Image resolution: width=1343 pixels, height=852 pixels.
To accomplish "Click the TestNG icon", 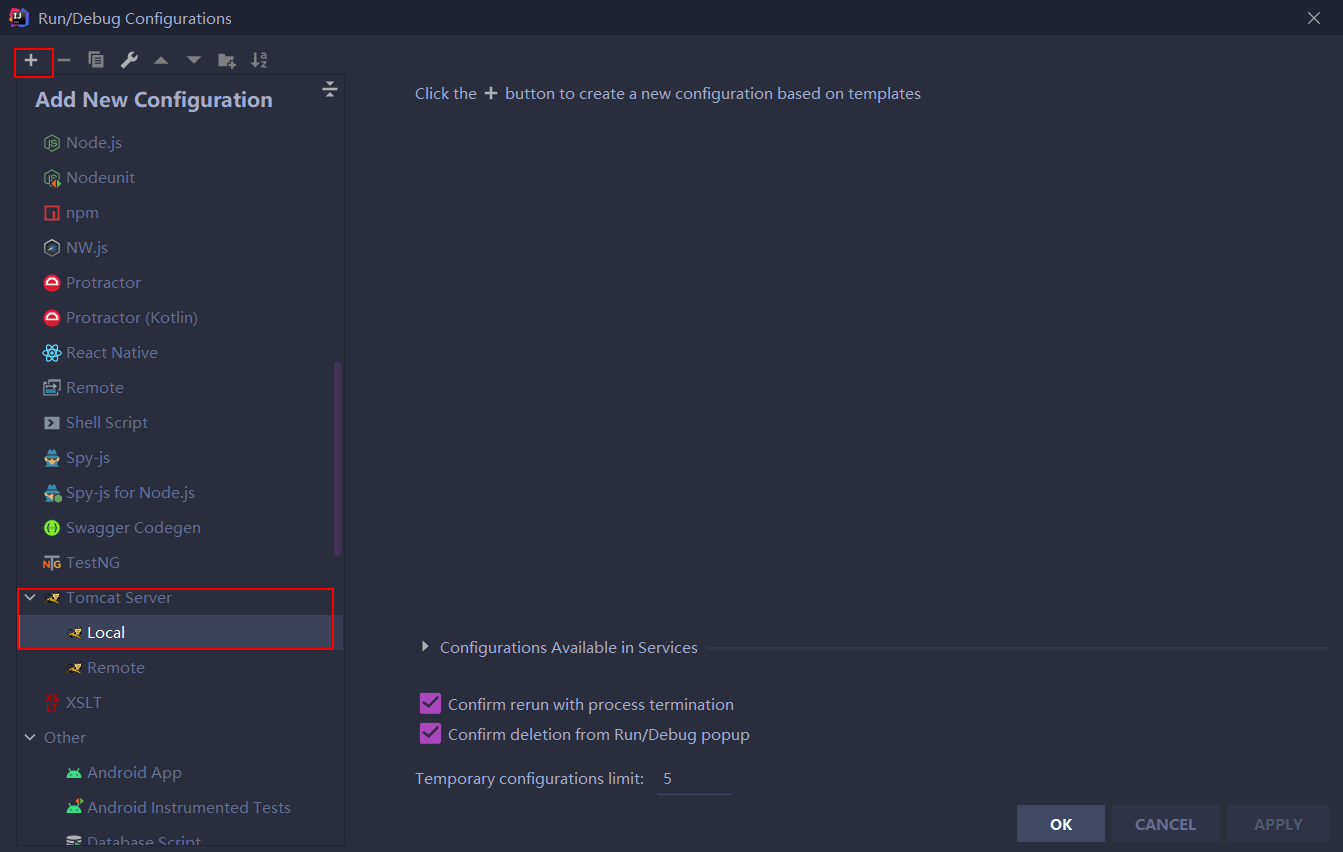I will point(52,563).
